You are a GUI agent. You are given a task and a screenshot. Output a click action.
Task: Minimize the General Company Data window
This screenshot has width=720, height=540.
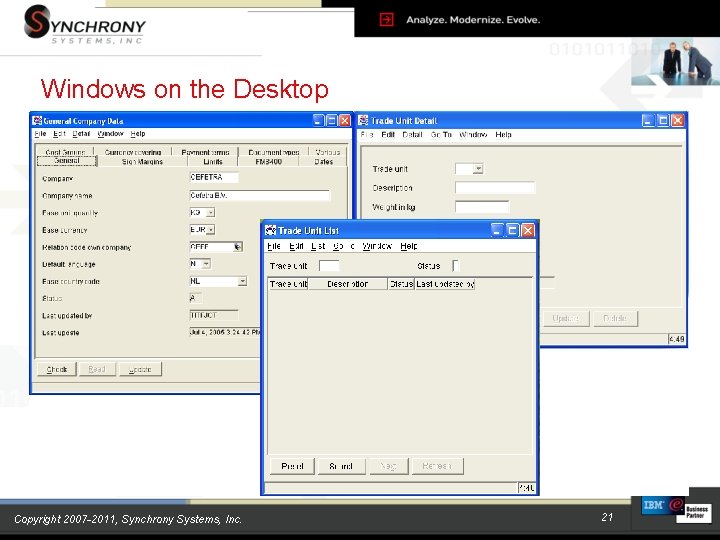pyautogui.click(x=319, y=121)
